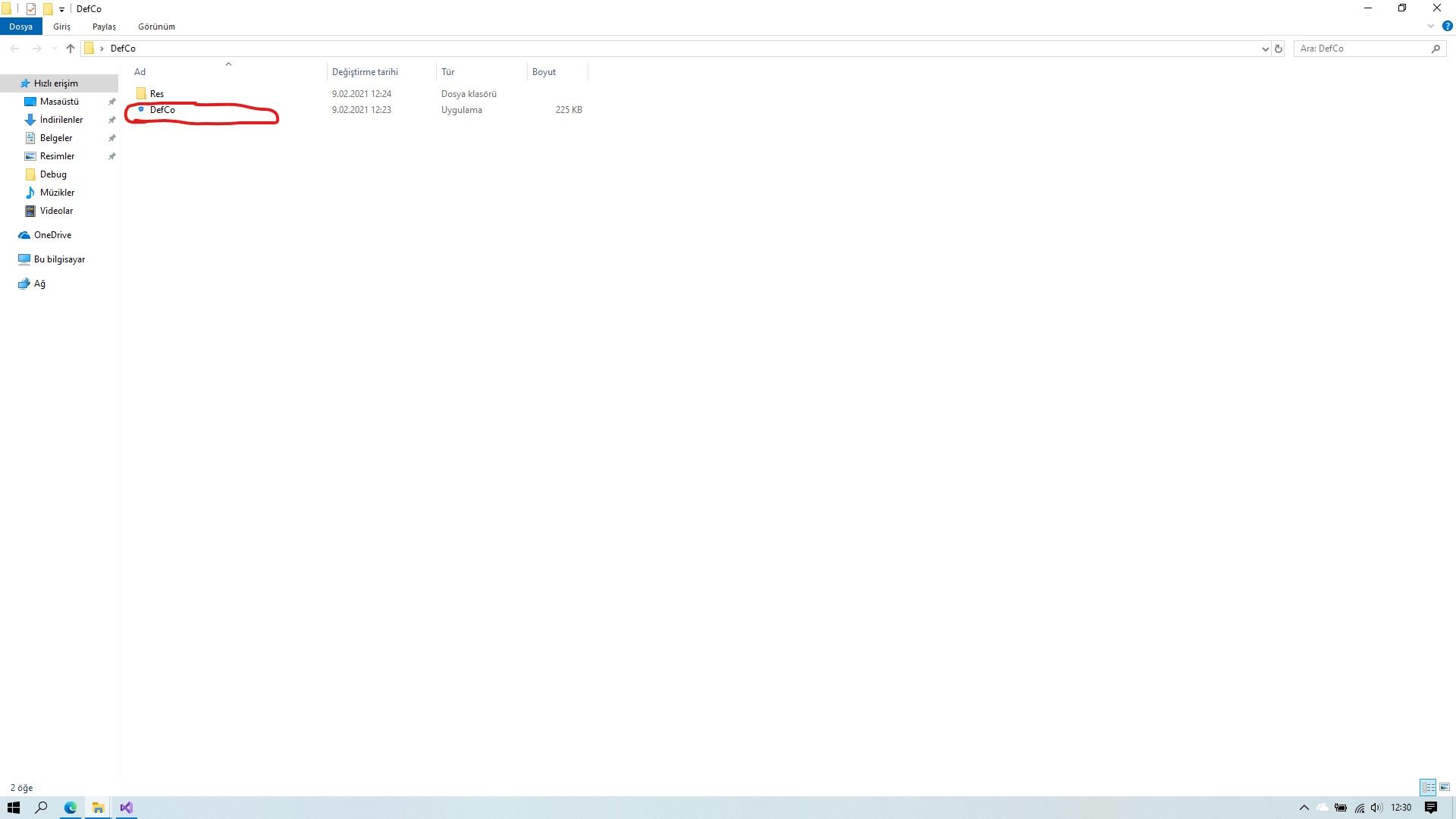This screenshot has height=819, width=1456.
Task: Expand the ribbon with the chevron
Action: pos(1431,26)
